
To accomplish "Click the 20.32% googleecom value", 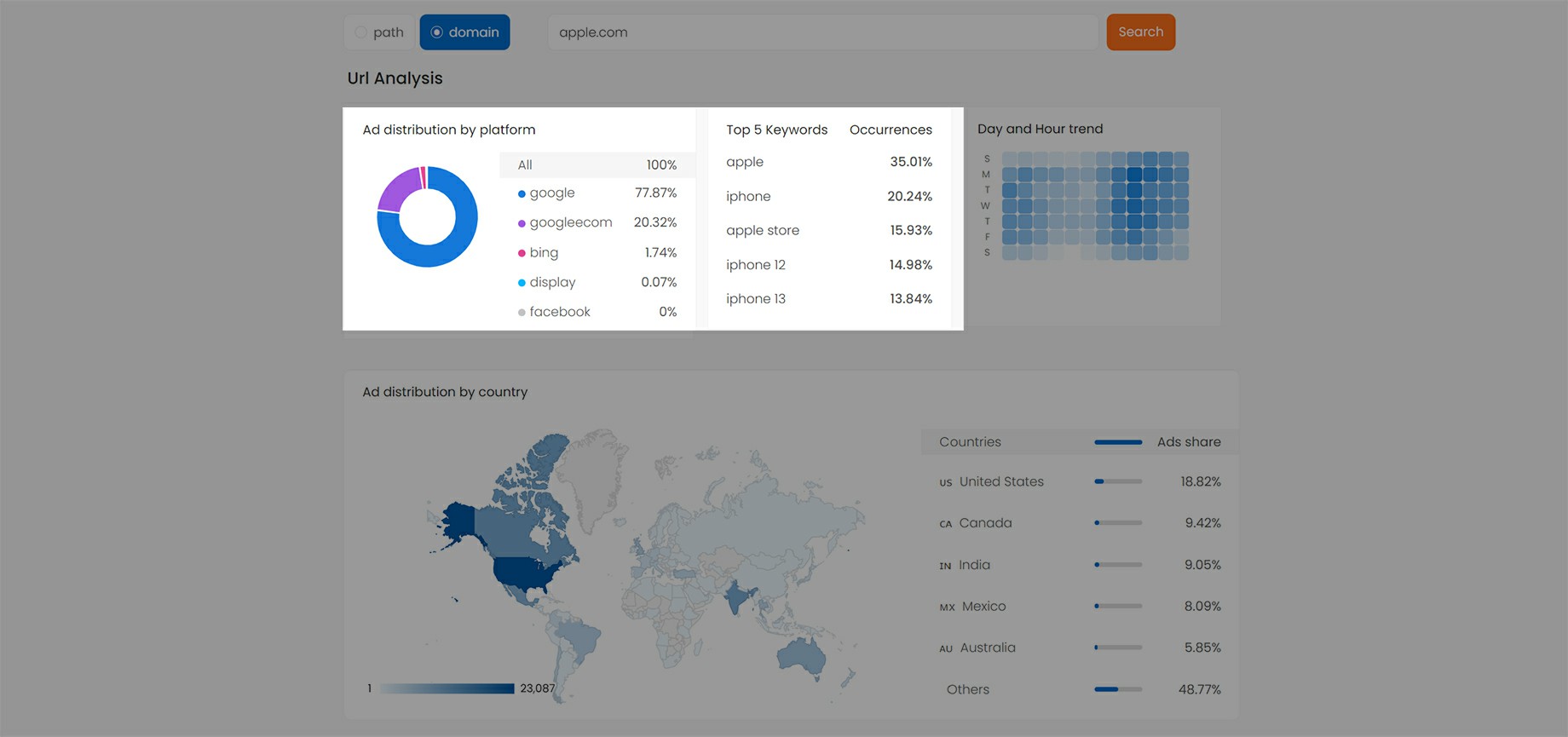I will pyautogui.click(x=655, y=222).
